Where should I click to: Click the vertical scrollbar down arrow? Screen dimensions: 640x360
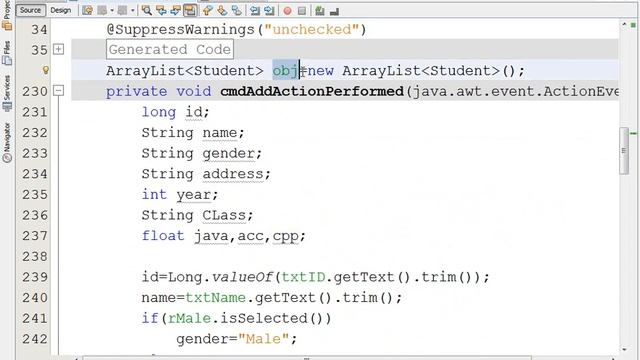coord(624,349)
